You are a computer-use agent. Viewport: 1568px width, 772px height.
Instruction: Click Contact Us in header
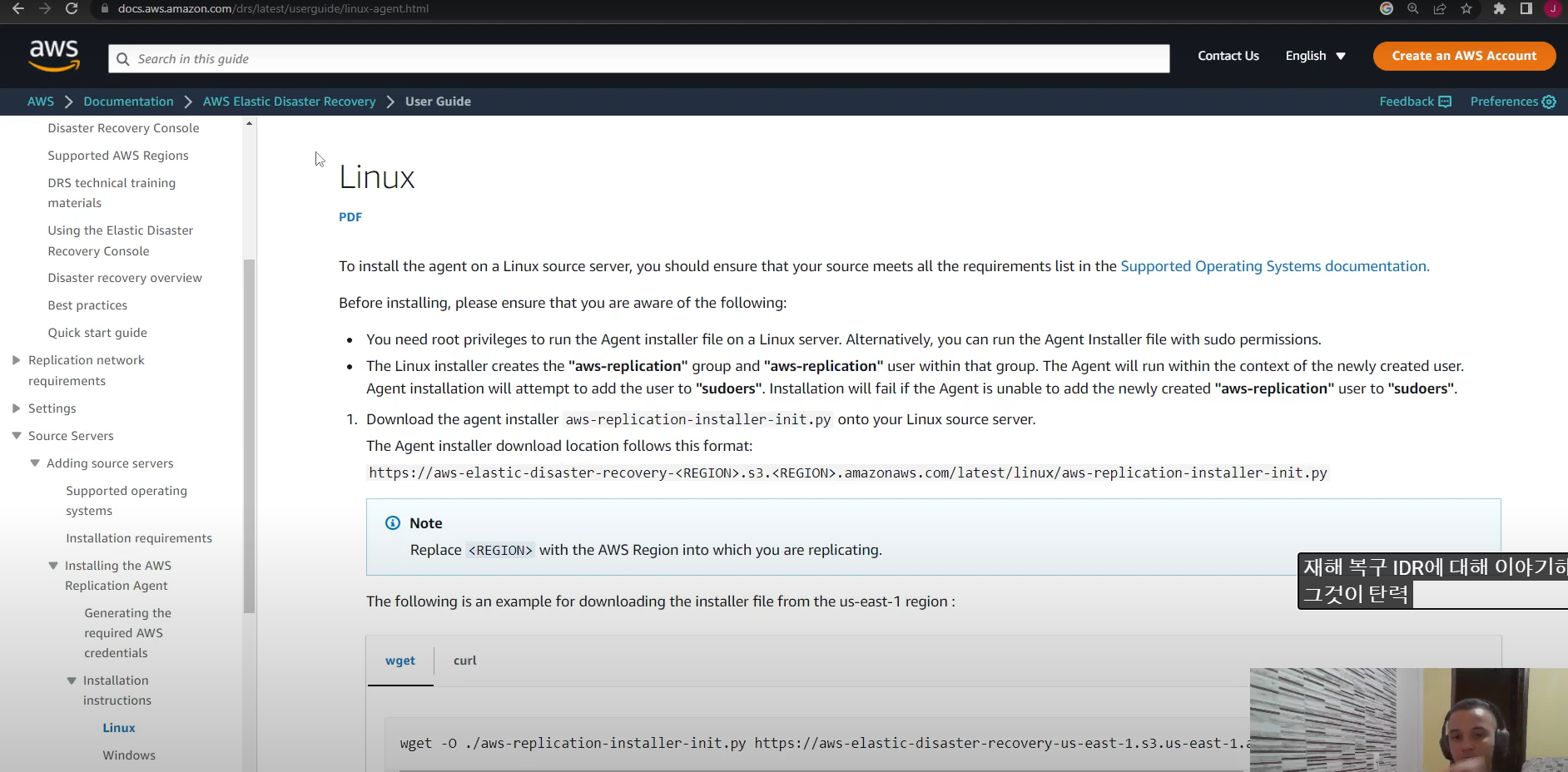[x=1228, y=56]
